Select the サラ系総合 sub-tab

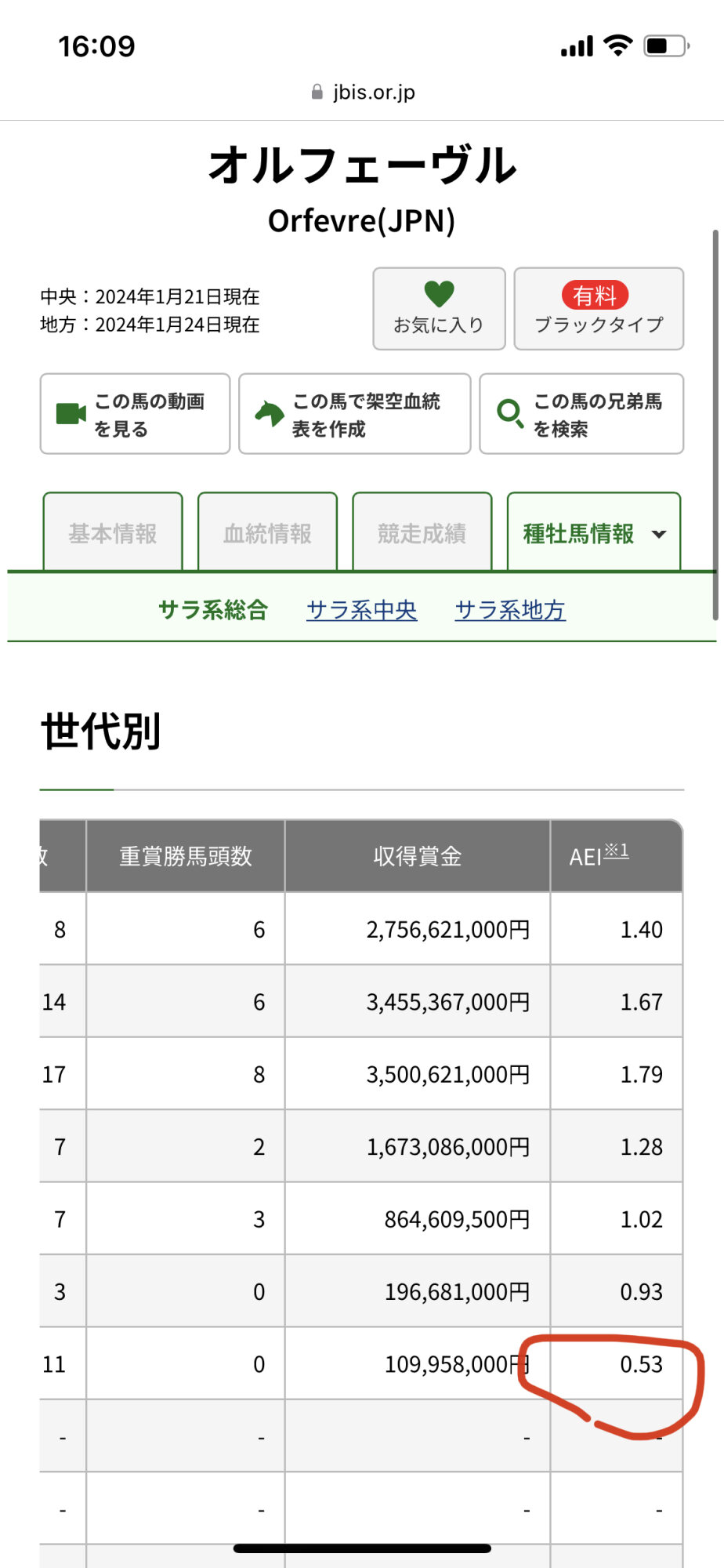click(x=213, y=610)
